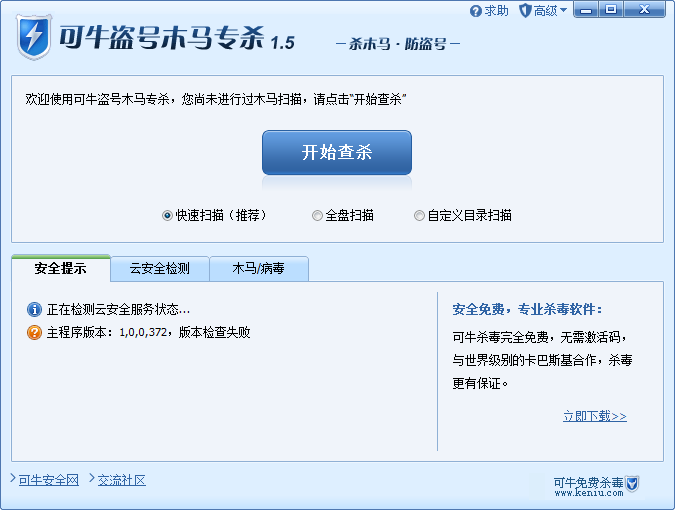The image size is (675, 510).
Task: Click the blue shield lightning logo
Action: [34, 37]
